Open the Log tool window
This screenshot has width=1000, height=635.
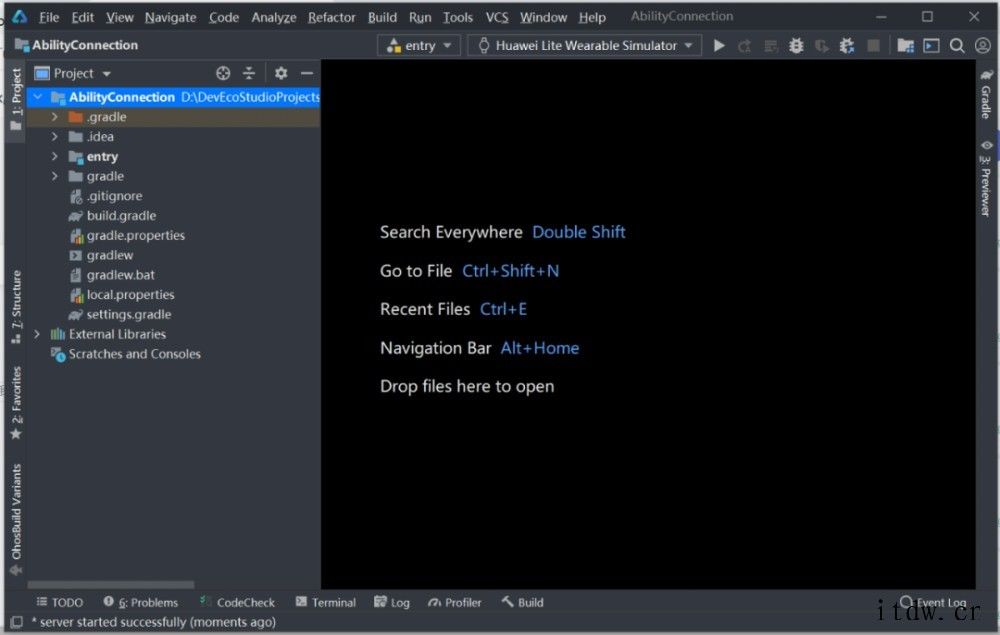[392, 602]
